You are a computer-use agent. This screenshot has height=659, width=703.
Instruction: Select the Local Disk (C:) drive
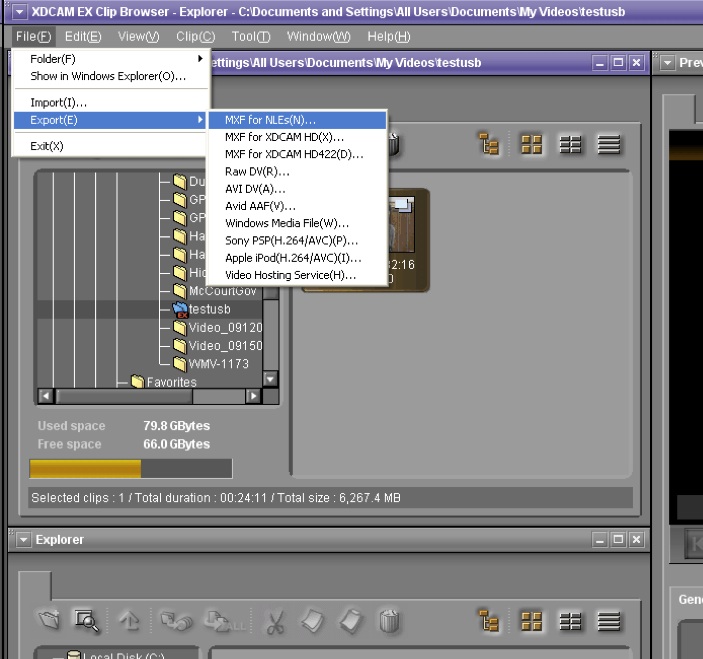[x=116, y=655]
